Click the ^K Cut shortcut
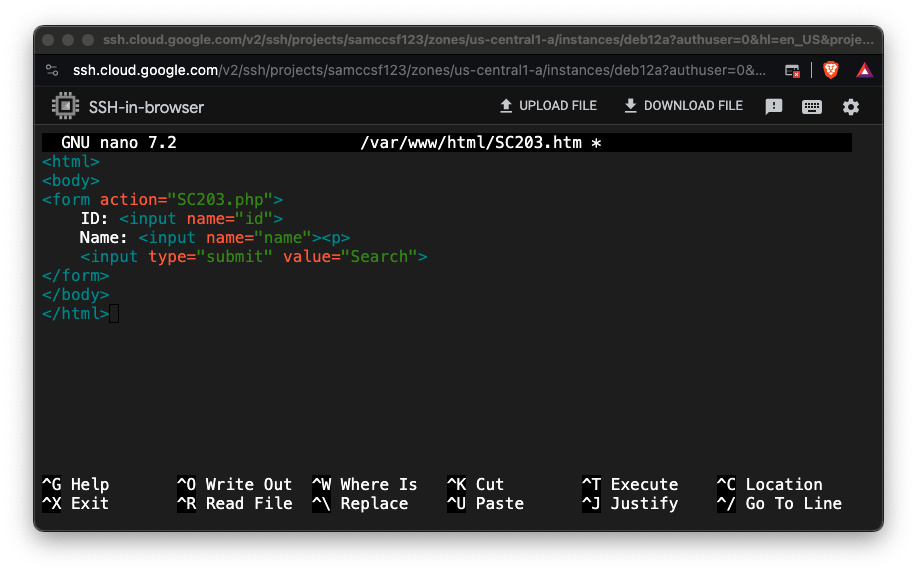The image size is (917, 573). pyautogui.click(x=475, y=484)
